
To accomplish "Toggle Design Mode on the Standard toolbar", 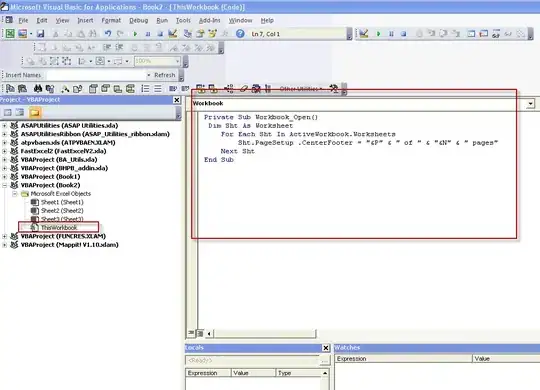I will (x=173, y=33).
